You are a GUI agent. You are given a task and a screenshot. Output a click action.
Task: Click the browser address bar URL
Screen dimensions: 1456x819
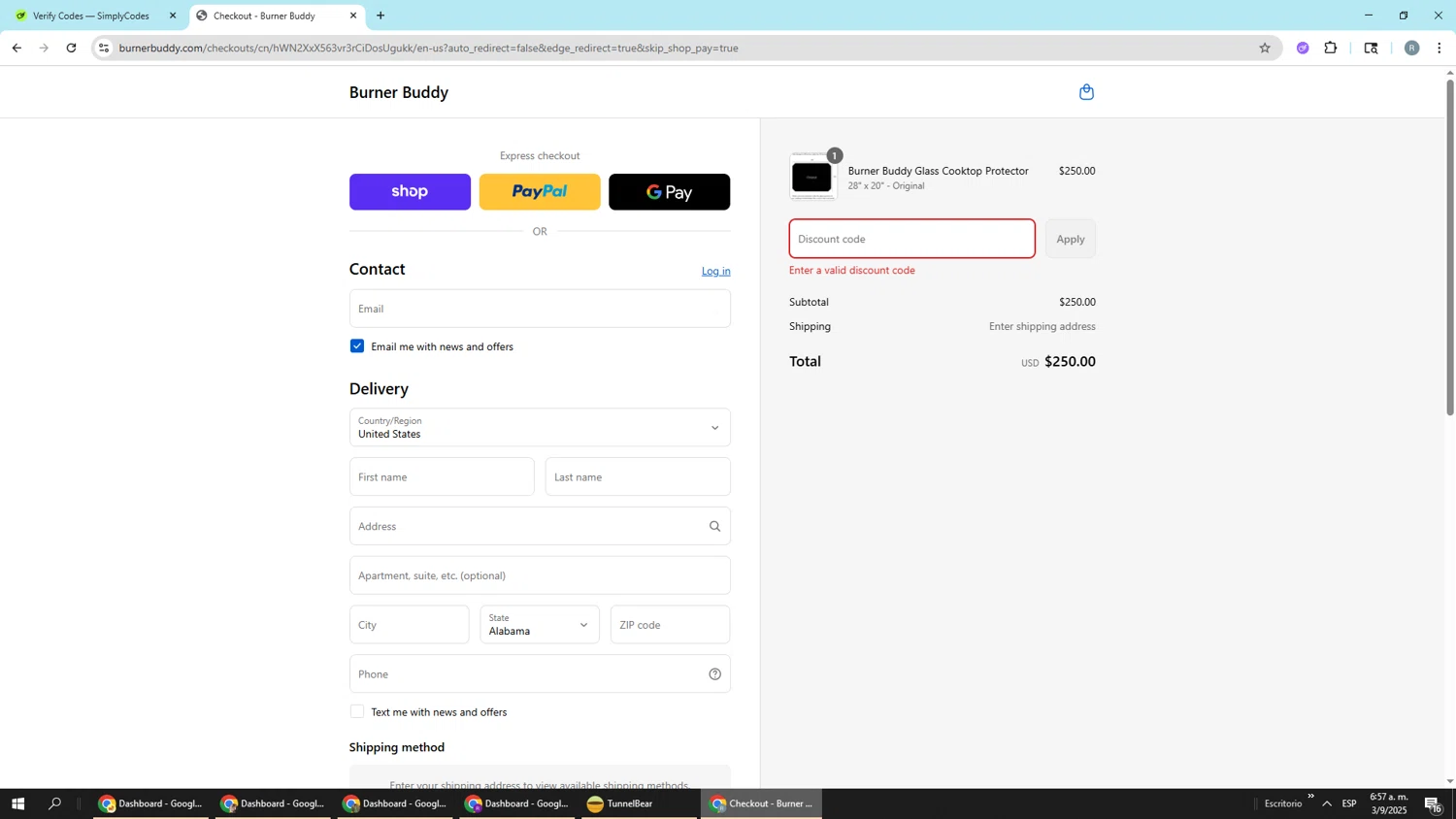[x=428, y=48]
